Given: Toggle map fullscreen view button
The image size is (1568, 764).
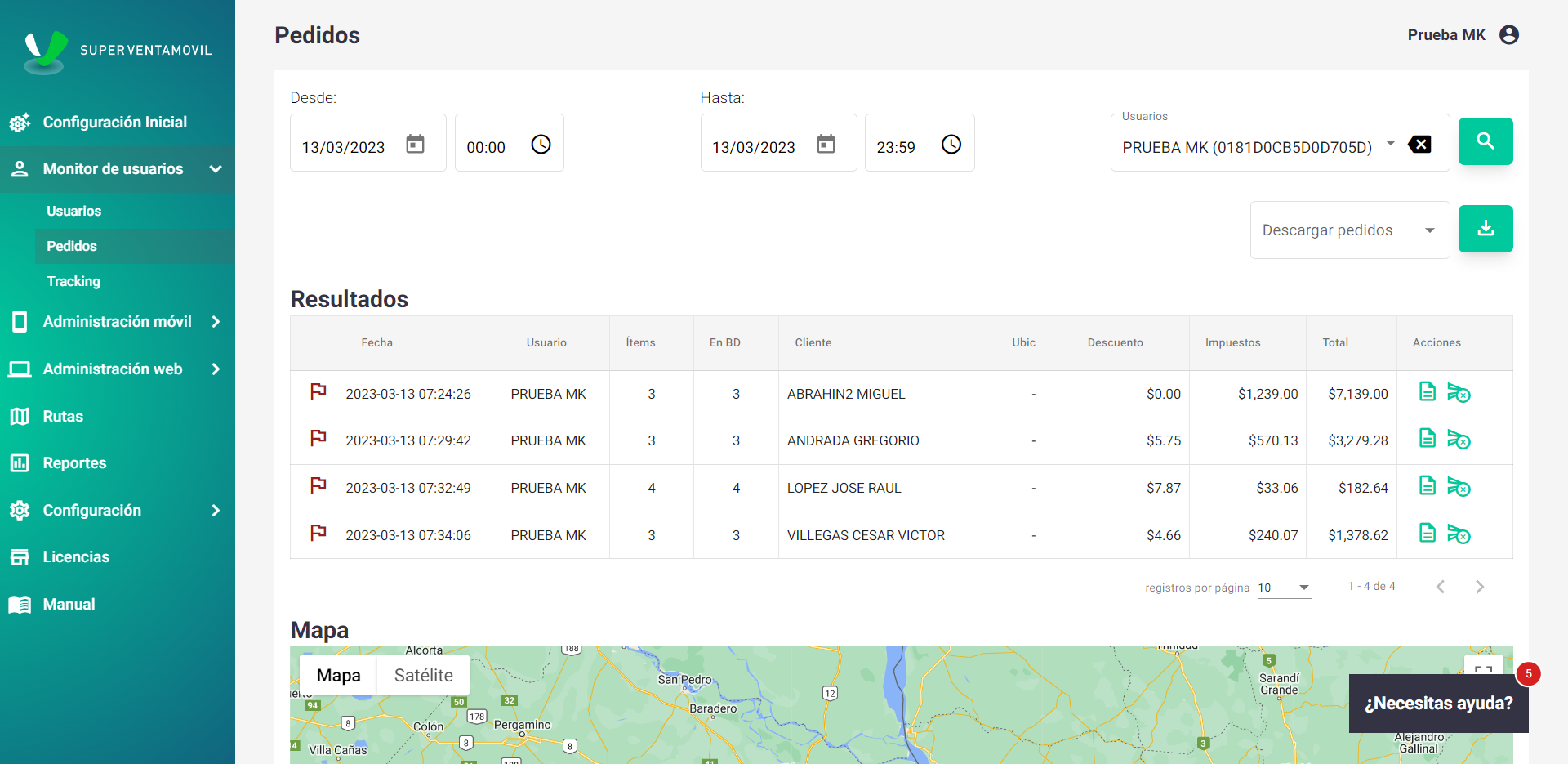Looking at the screenshot, I should [1484, 670].
